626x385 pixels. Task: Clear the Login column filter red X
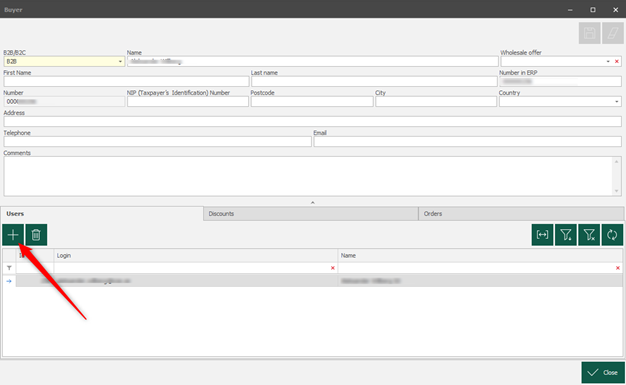pyautogui.click(x=333, y=268)
